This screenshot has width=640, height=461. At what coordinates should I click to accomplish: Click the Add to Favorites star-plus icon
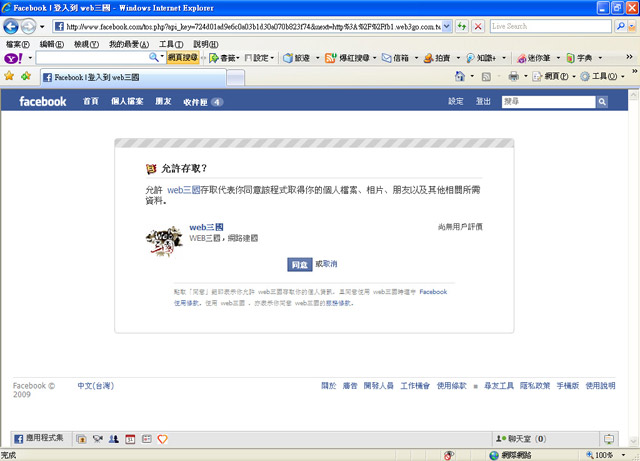point(26,76)
